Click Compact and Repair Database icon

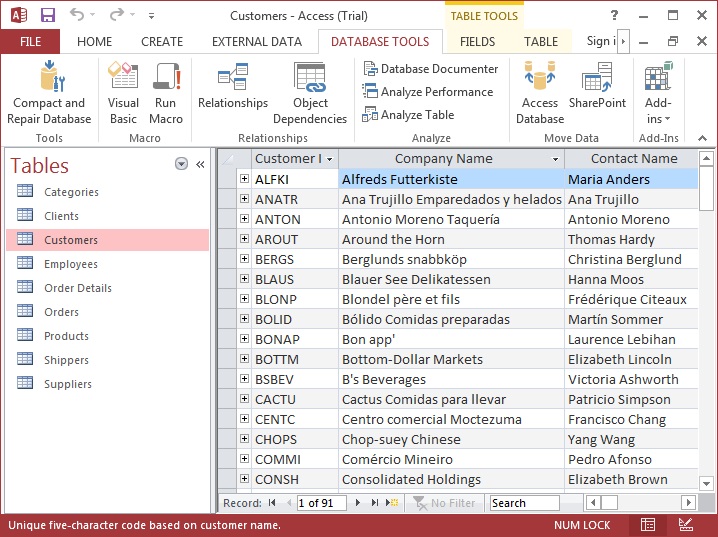(52, 76)
